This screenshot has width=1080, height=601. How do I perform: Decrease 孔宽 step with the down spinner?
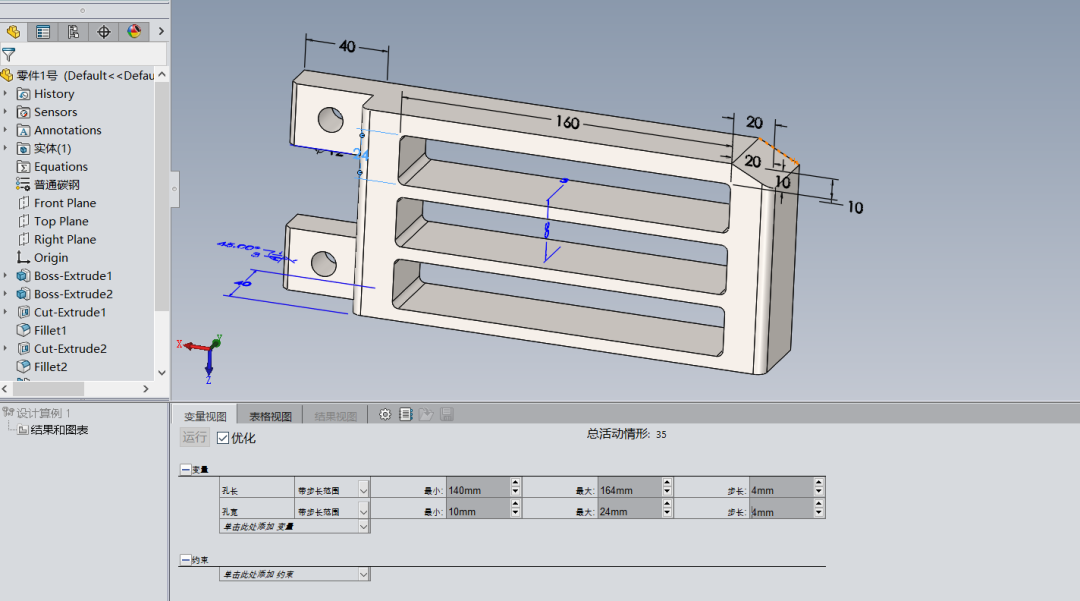coord(818,514)
